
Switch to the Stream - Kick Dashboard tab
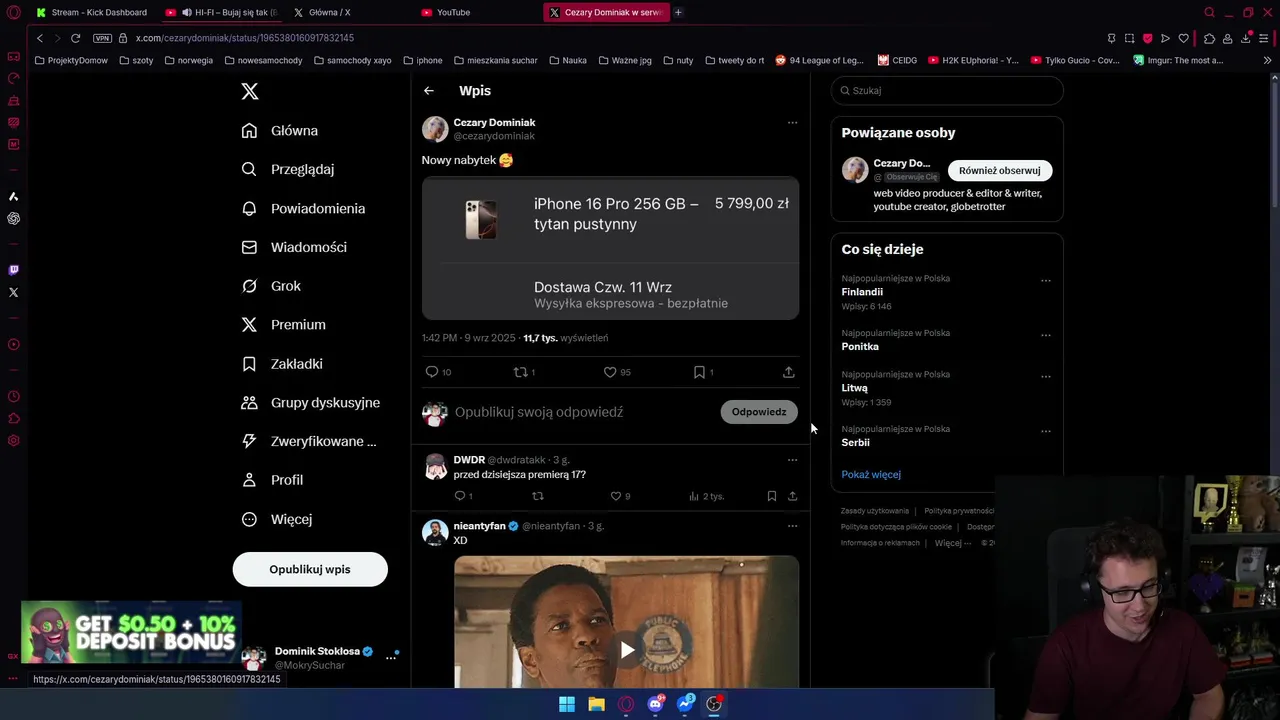[x=91, y=12]
